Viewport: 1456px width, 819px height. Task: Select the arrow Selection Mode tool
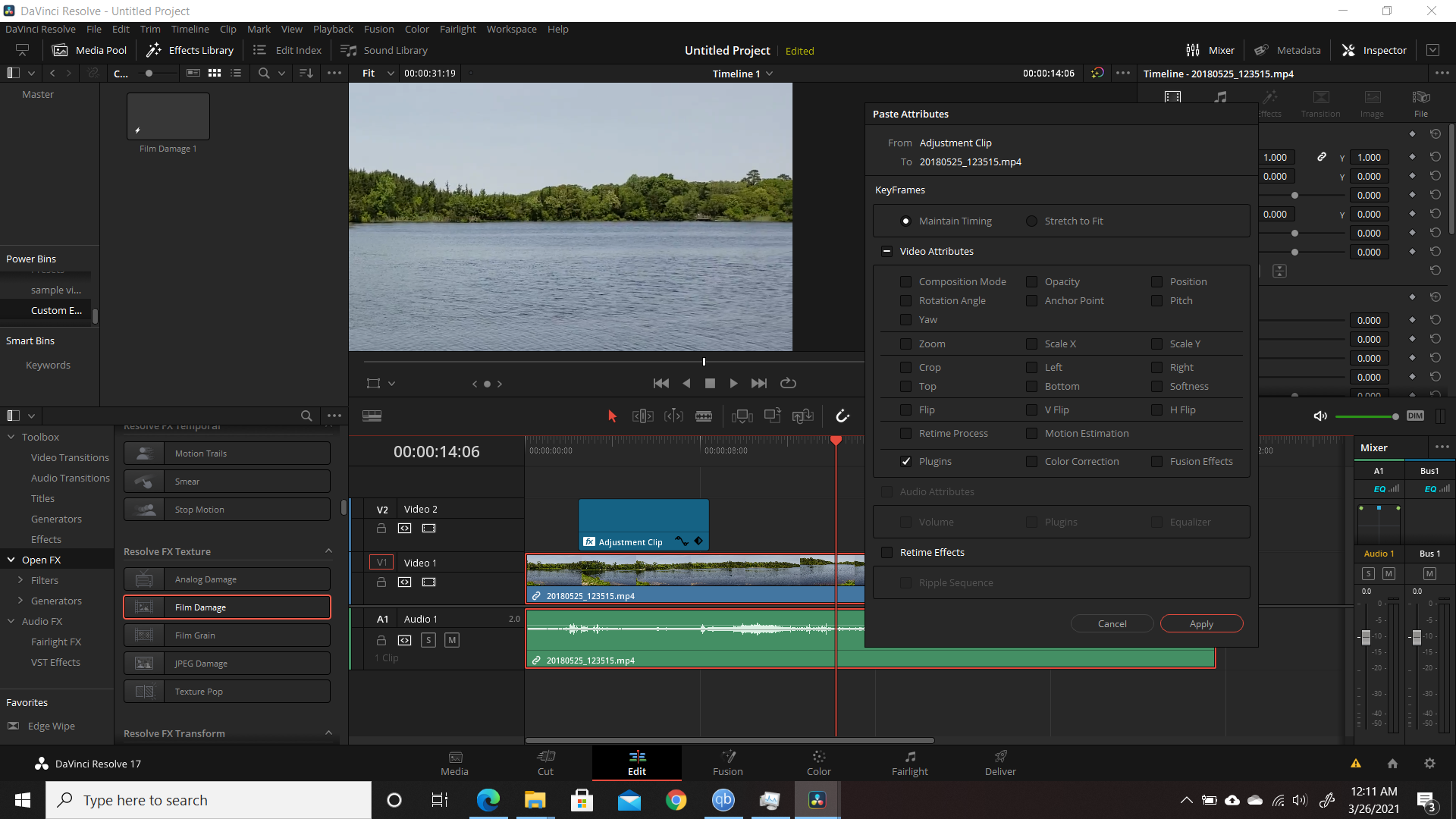[613, 416]
